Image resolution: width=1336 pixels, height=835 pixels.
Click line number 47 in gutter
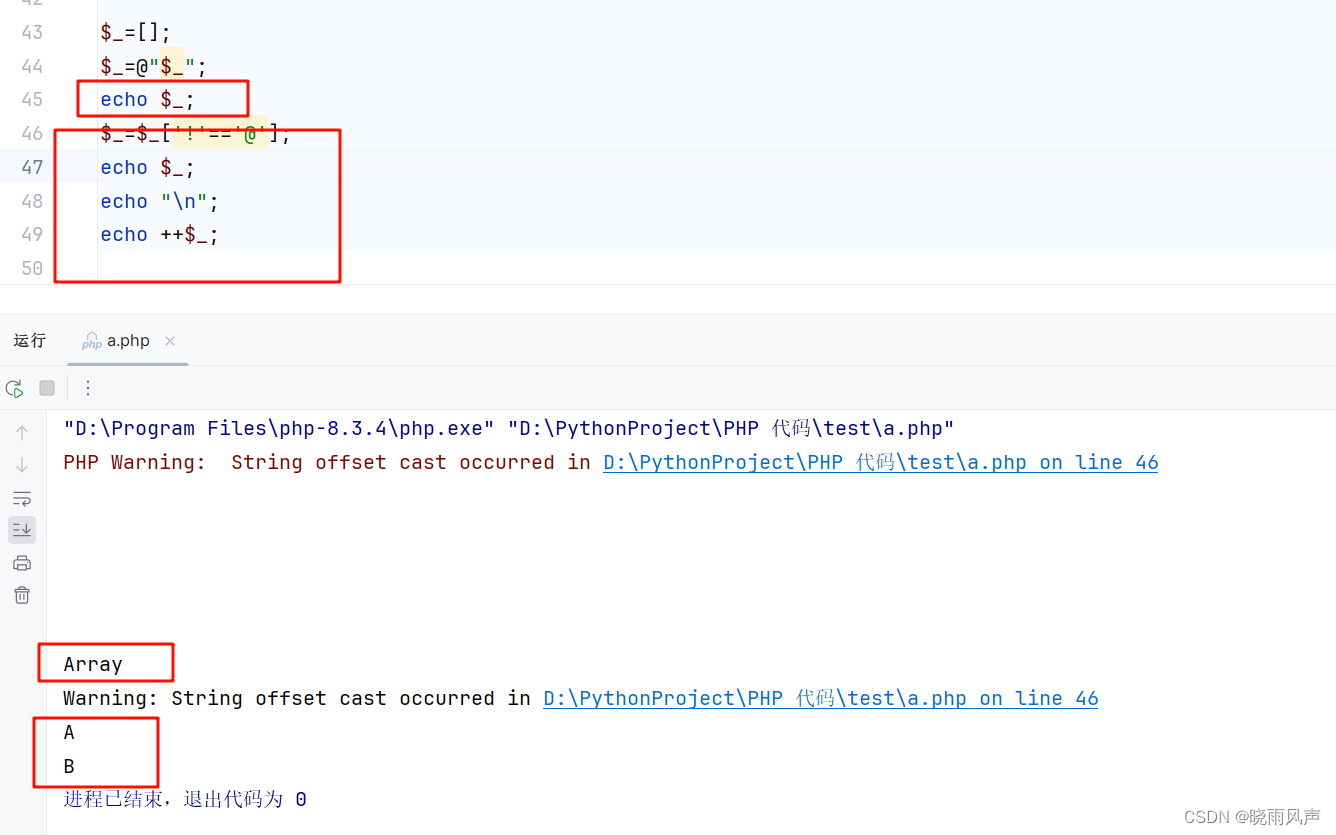(x=32, y=167)
